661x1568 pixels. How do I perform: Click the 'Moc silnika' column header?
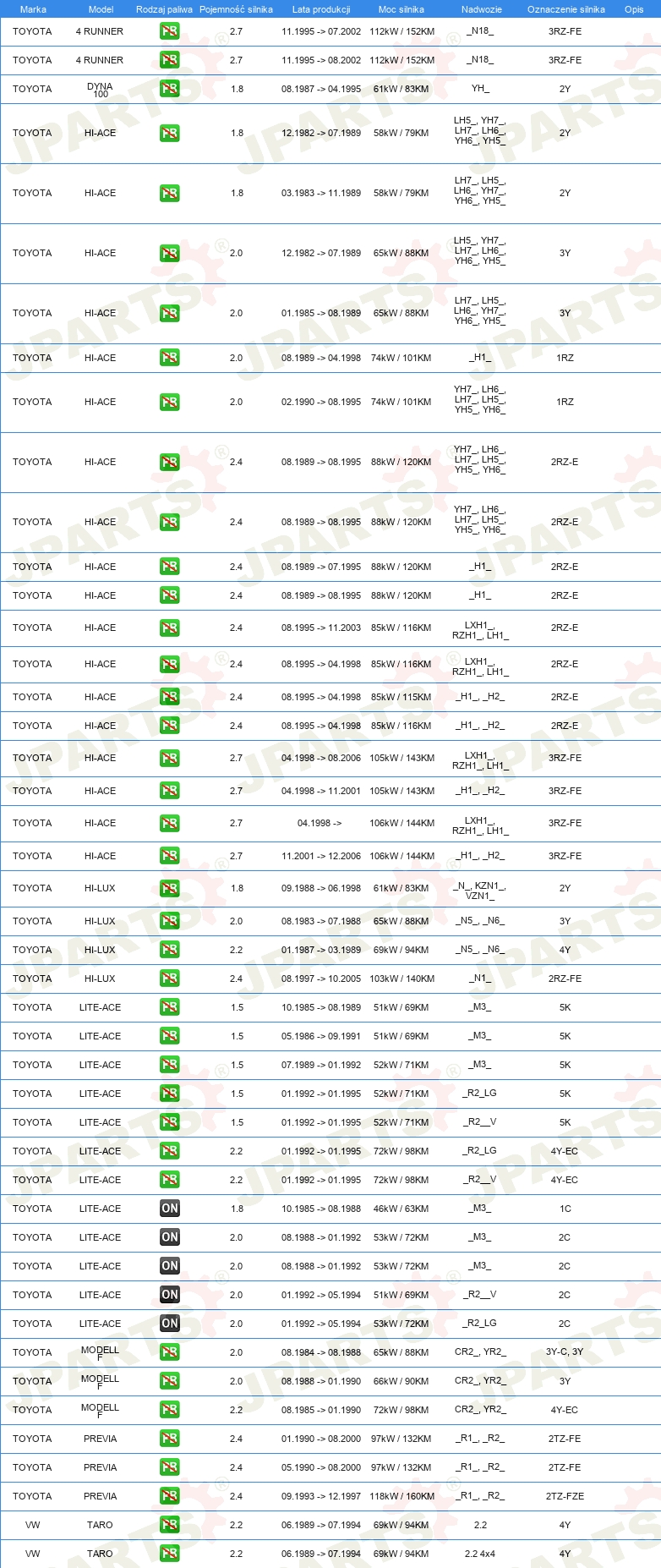[x=402, y=9]
